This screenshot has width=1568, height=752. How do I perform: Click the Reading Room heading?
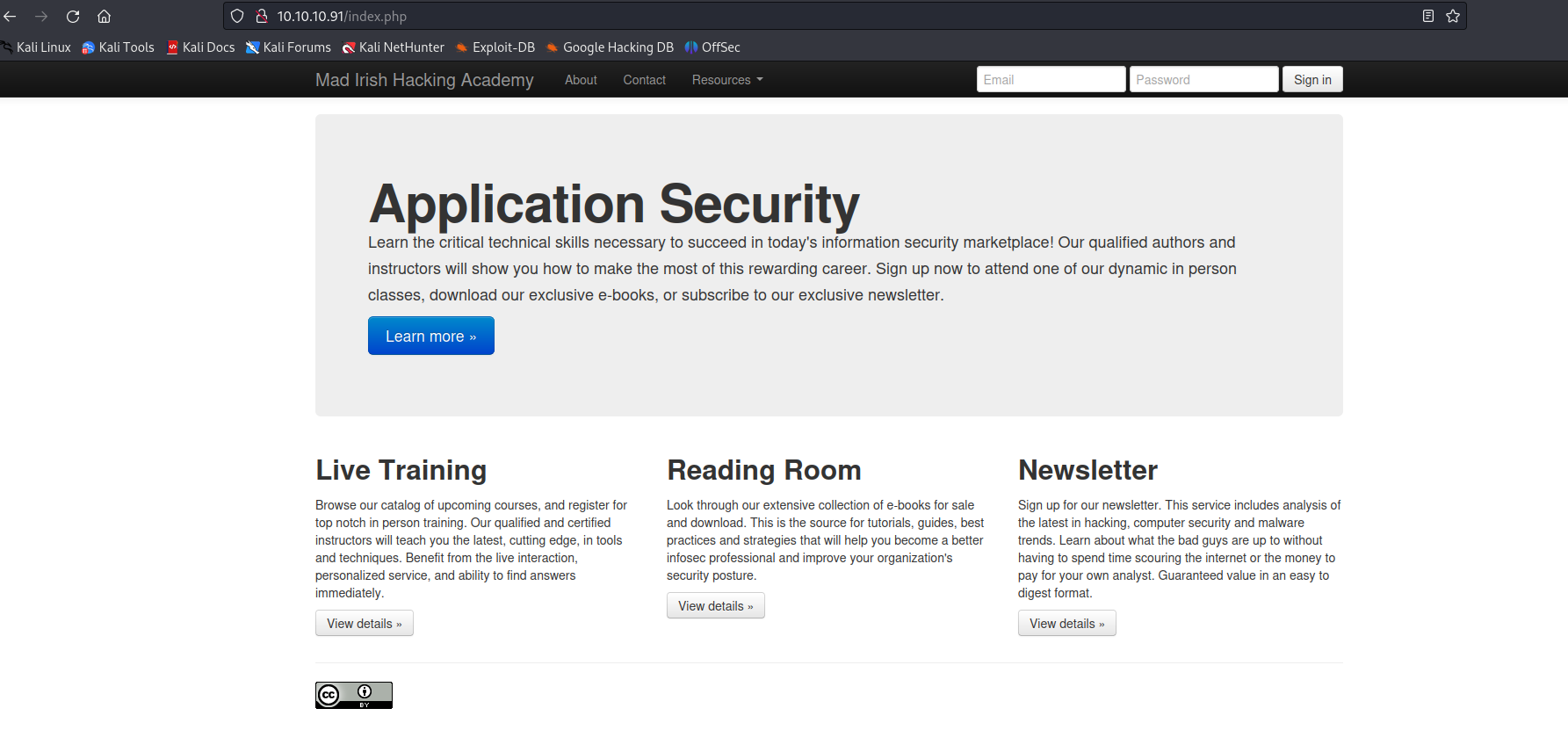pos(764,470)
